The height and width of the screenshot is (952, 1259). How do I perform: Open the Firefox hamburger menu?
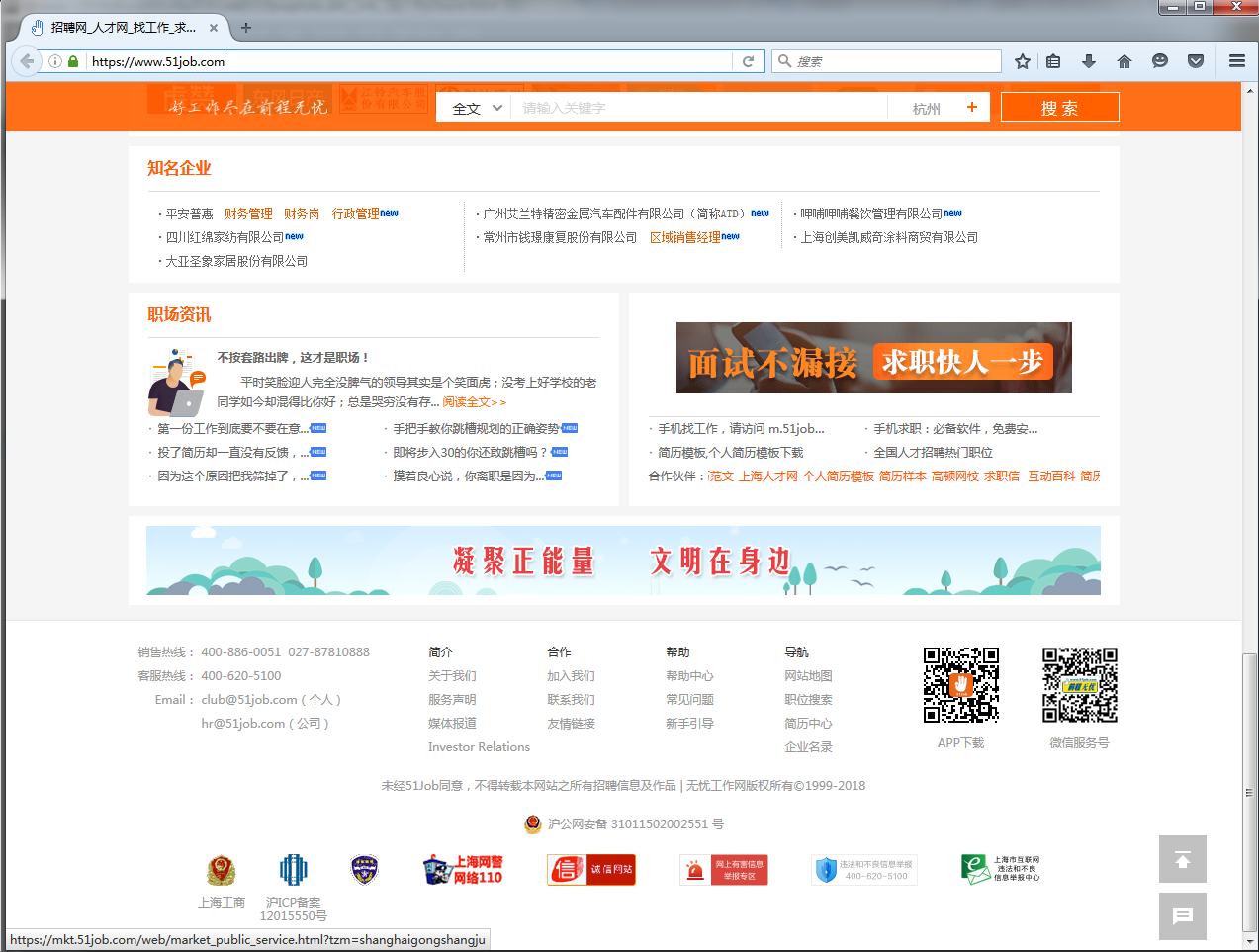(x=1237, y=61)
